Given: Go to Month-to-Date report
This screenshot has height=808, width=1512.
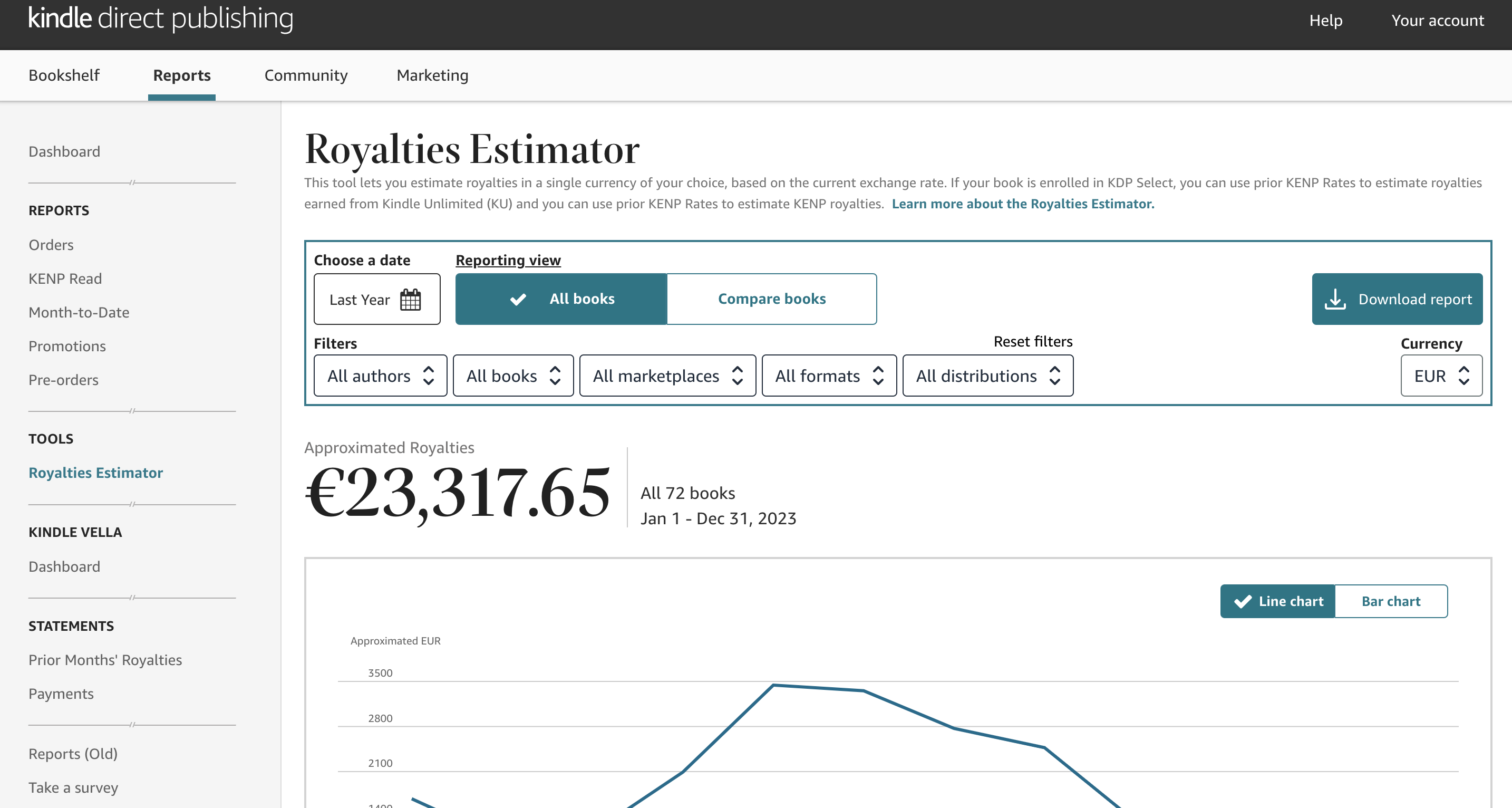Looking at the screenshot, I should (x=79, y=312).
